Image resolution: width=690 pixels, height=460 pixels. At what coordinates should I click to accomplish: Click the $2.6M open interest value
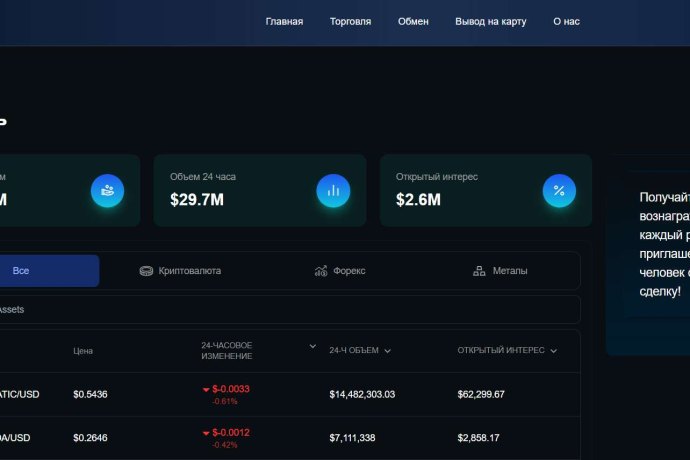click(x=418, y=200)
